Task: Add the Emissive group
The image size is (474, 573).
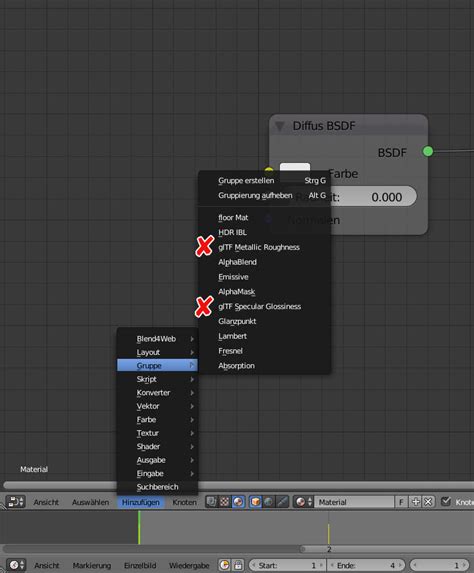Action: point(265,277)
